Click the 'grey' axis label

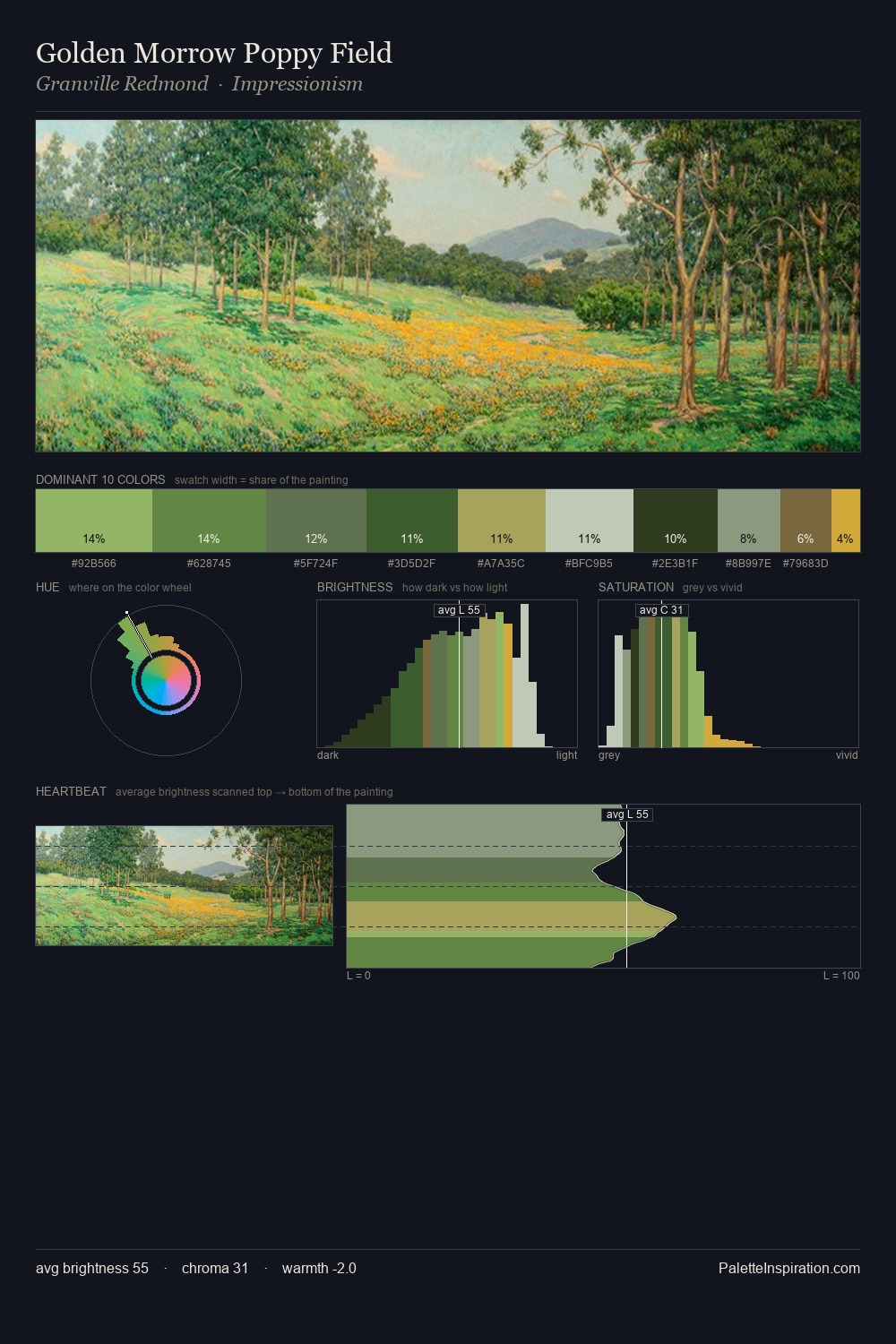(609, 755)
